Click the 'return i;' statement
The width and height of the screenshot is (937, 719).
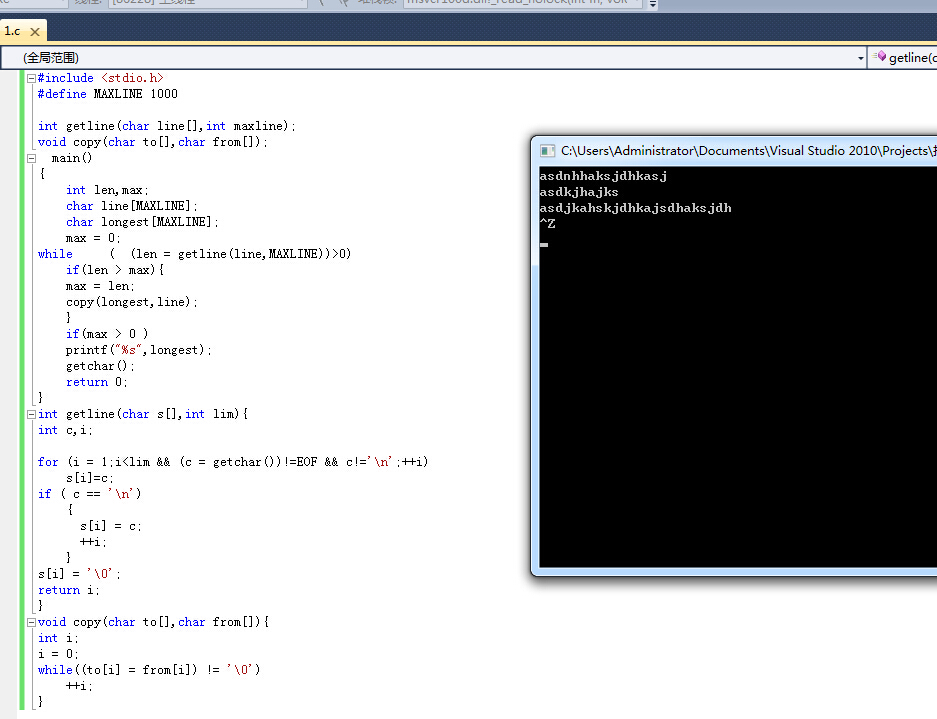(69, 590)
